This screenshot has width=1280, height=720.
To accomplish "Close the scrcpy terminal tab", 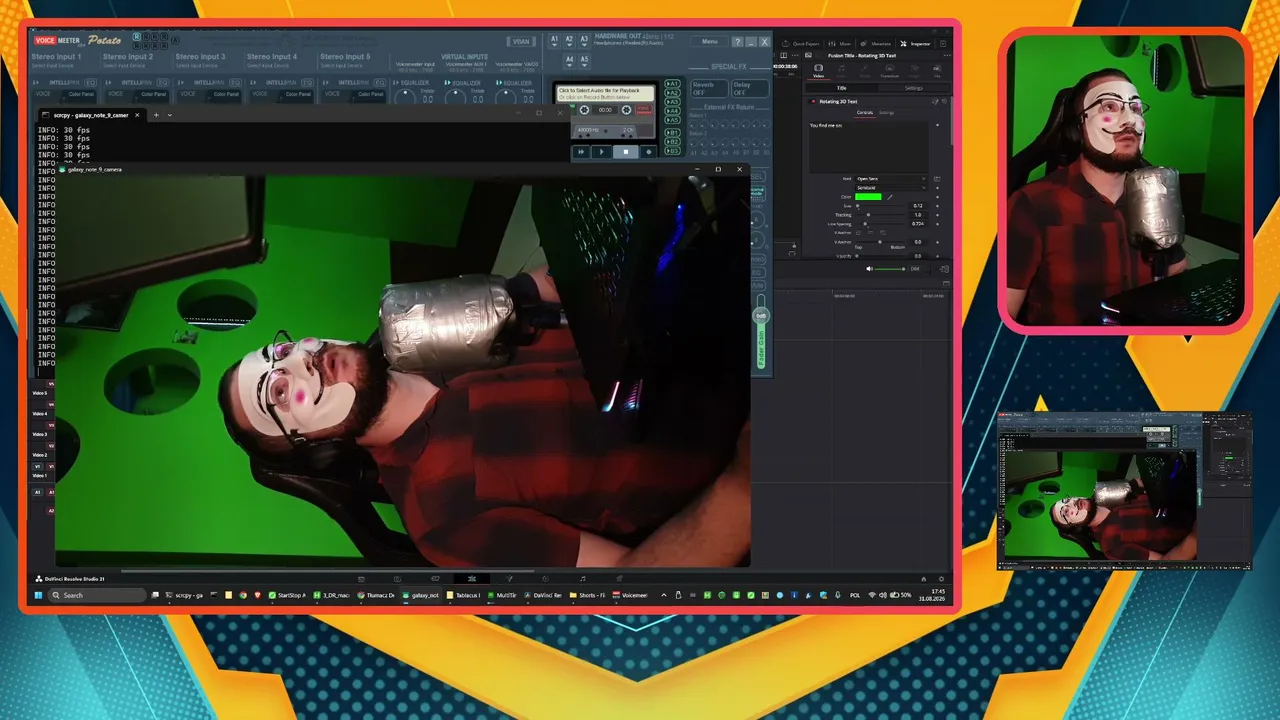I will pos(138,115).
